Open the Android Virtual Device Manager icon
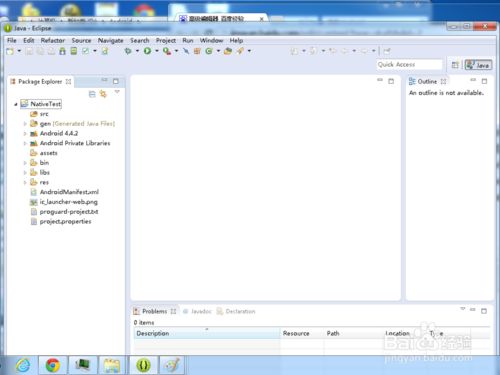Image resolution: width=500 pixels, height=375 pixels. coord(74,51)
